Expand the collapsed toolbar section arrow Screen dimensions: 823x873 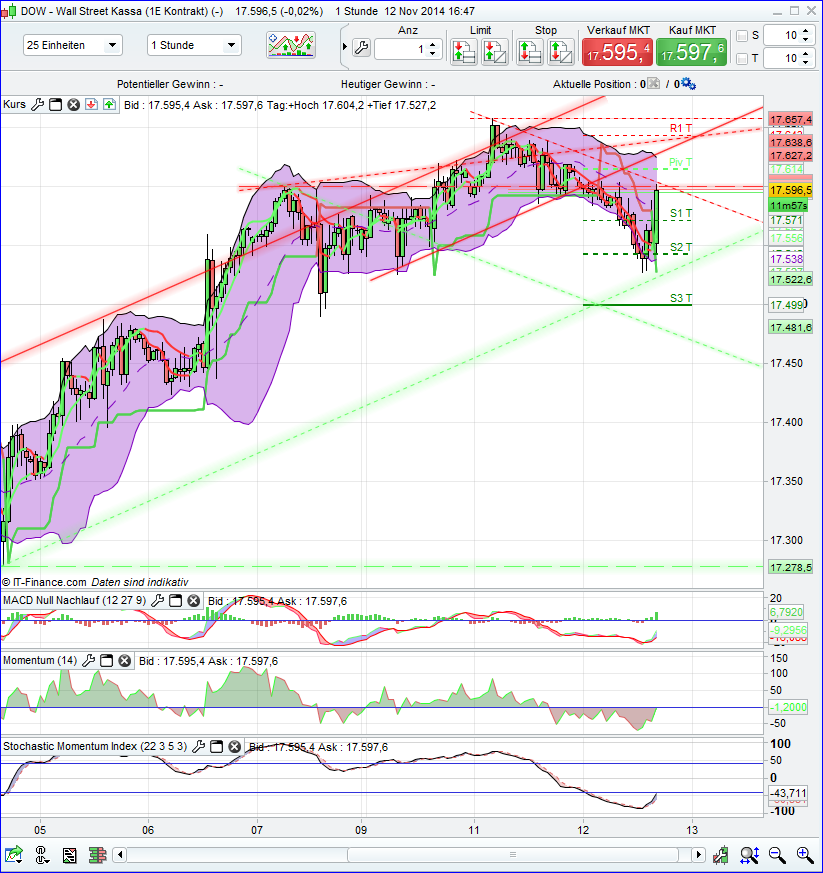346,46
